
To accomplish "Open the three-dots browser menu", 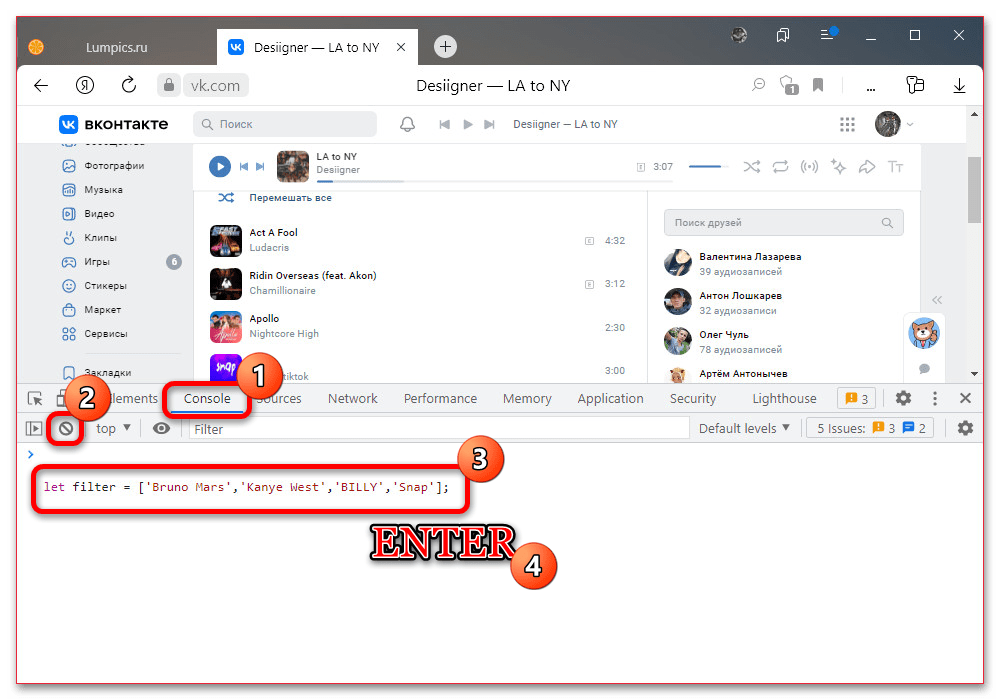I will click(871, 89).
